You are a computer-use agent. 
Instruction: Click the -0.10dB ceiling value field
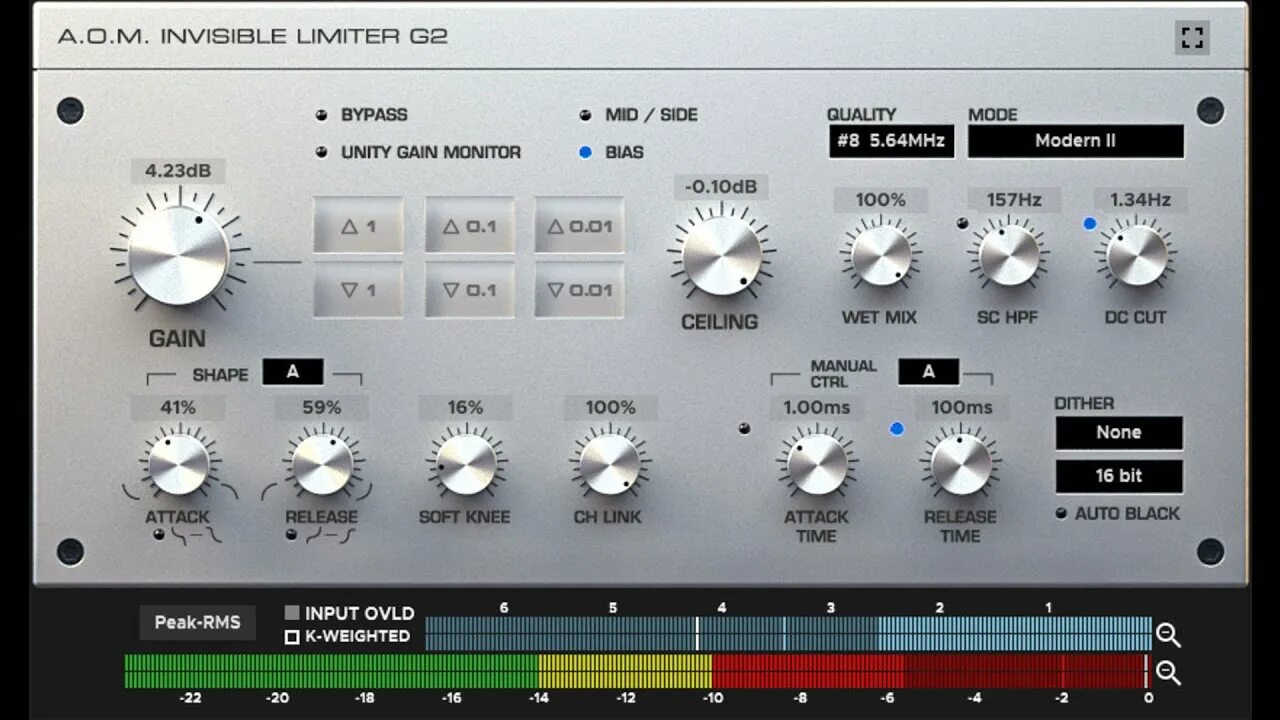coord(721,187)
